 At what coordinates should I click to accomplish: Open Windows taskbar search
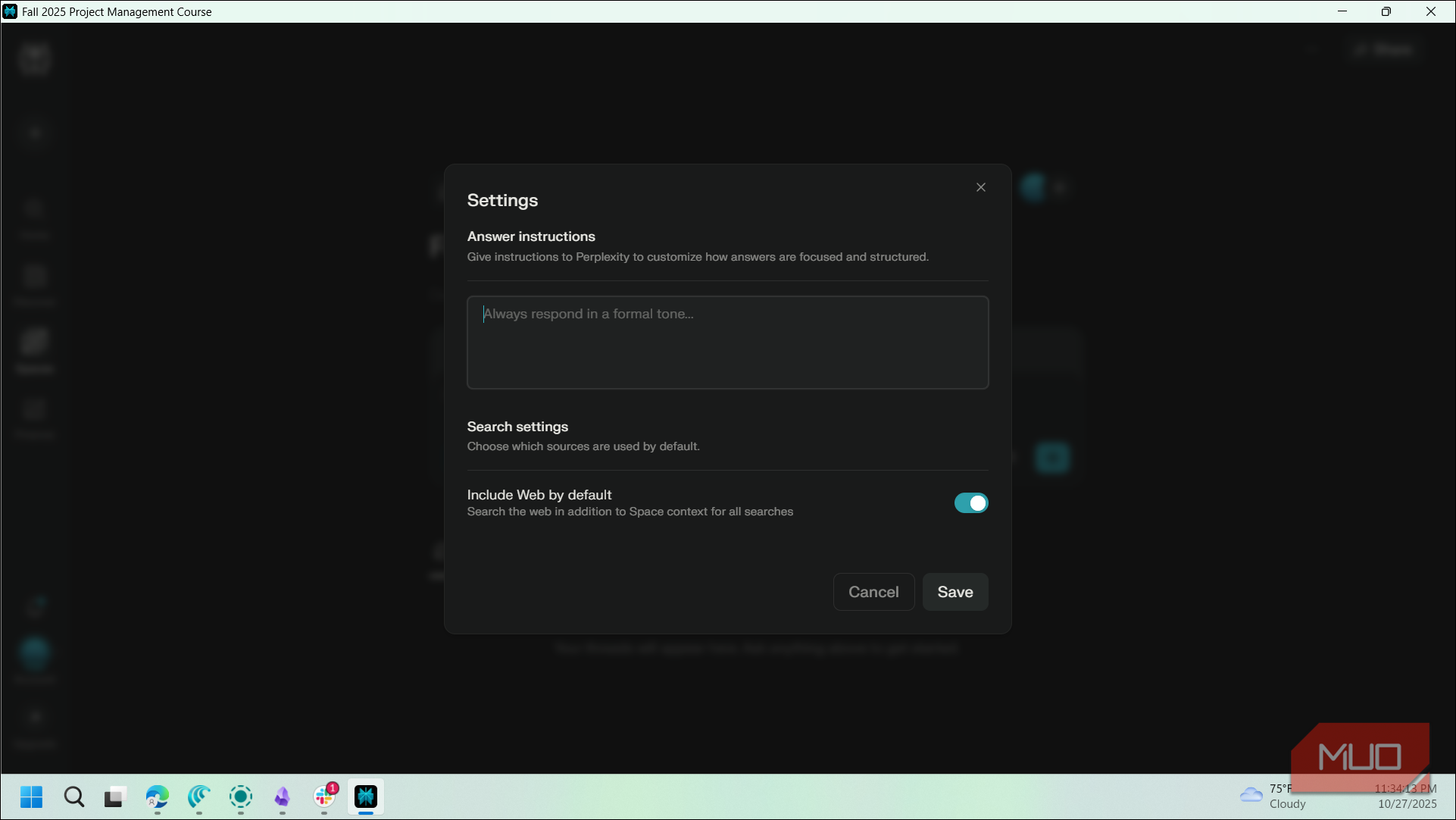pos(73,797)
